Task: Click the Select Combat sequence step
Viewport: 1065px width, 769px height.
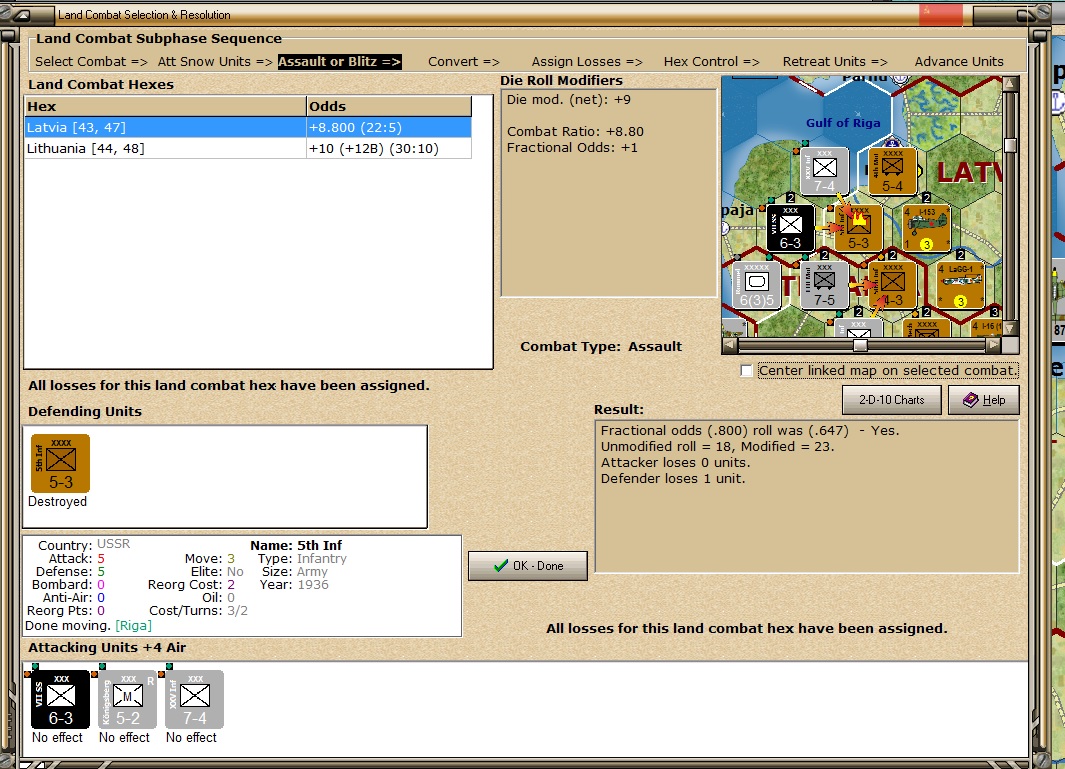Action: point(91,62)
